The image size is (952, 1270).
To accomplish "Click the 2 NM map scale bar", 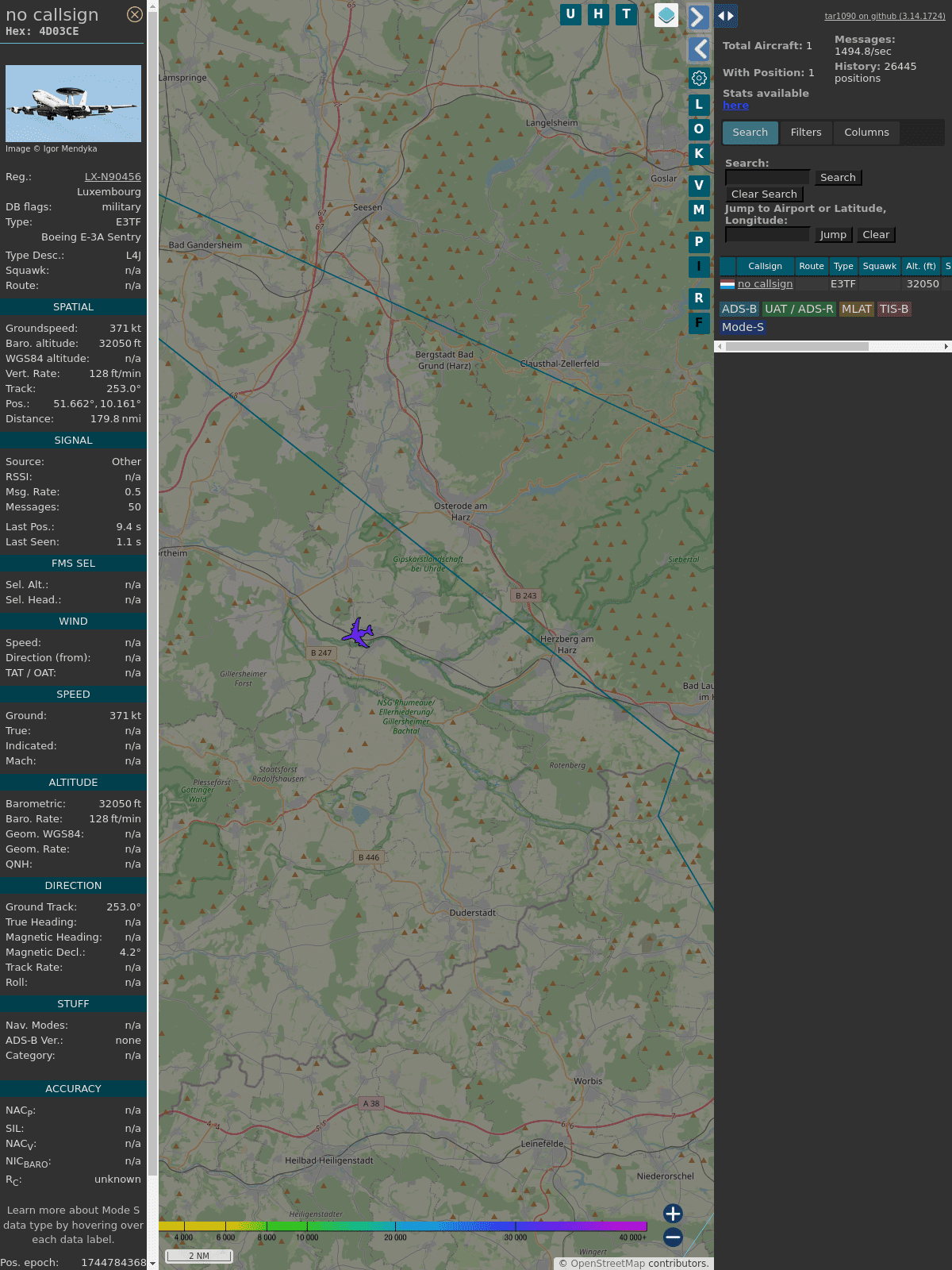I will tap(199, 1256).
